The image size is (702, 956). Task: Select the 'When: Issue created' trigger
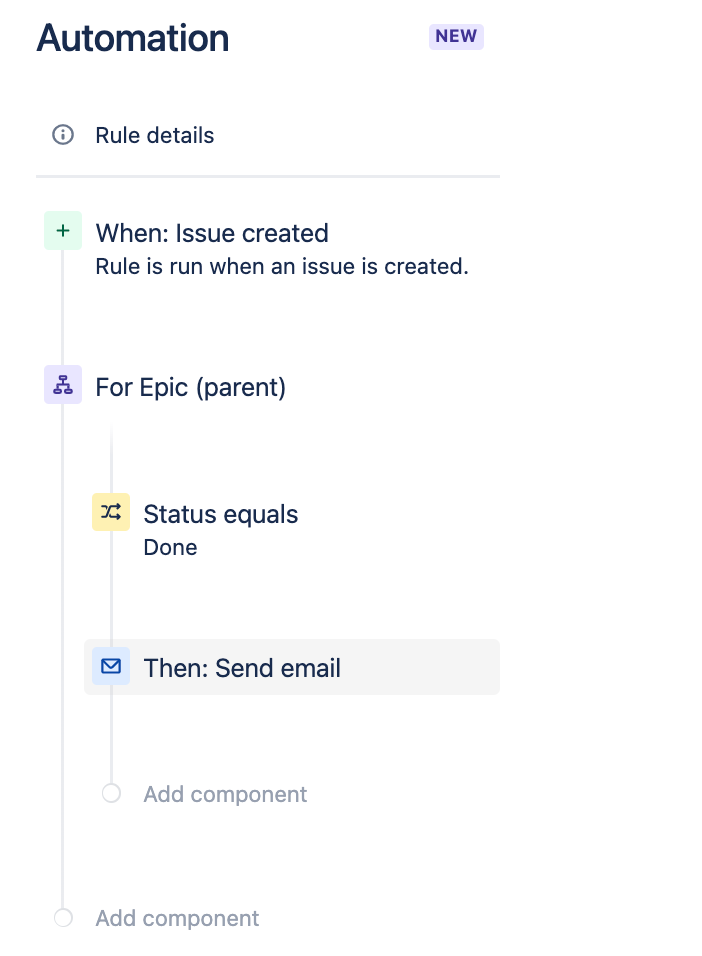(x=212, y=233)
